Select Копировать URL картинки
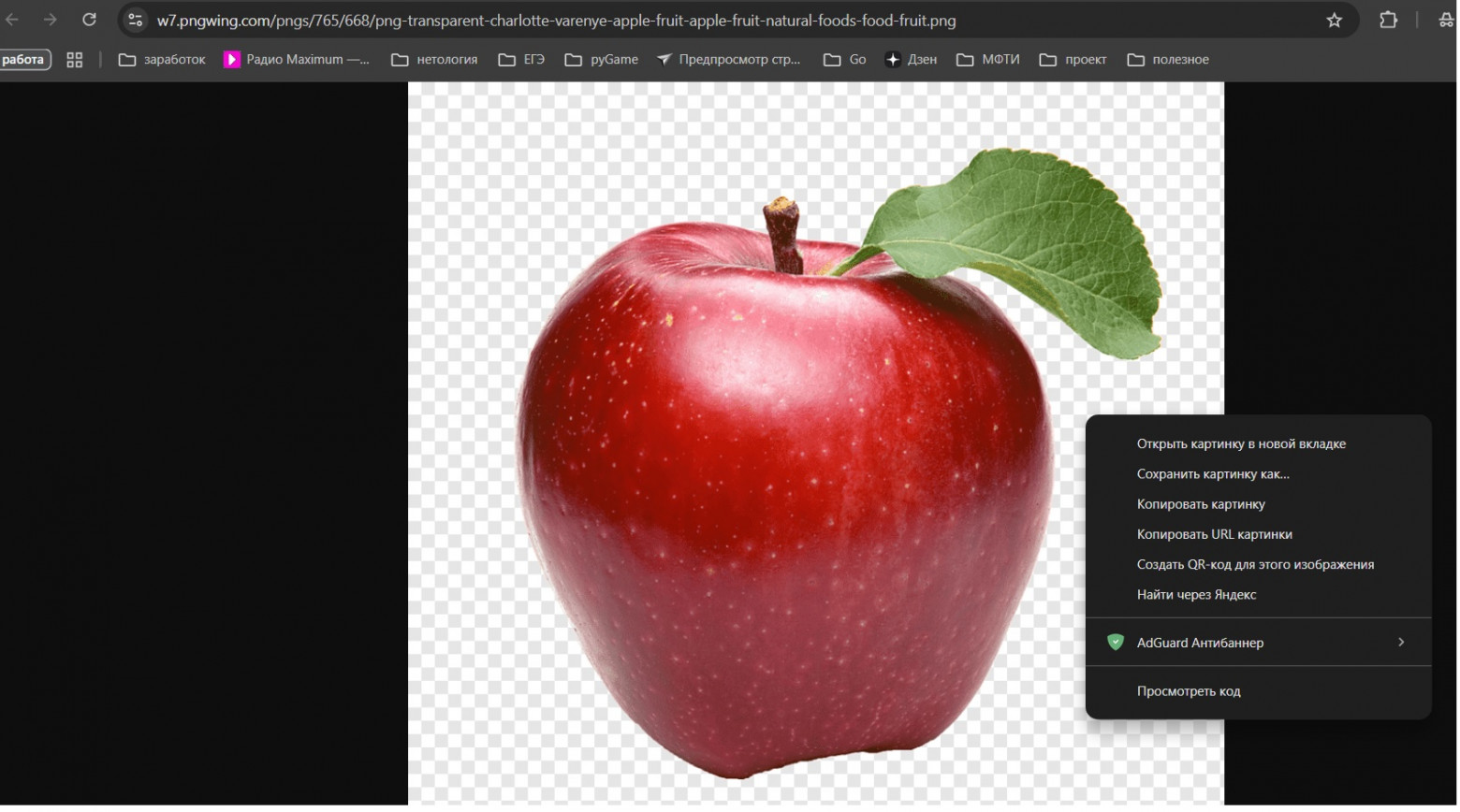Viewport: 1460px width, 812px height. 1259,534
